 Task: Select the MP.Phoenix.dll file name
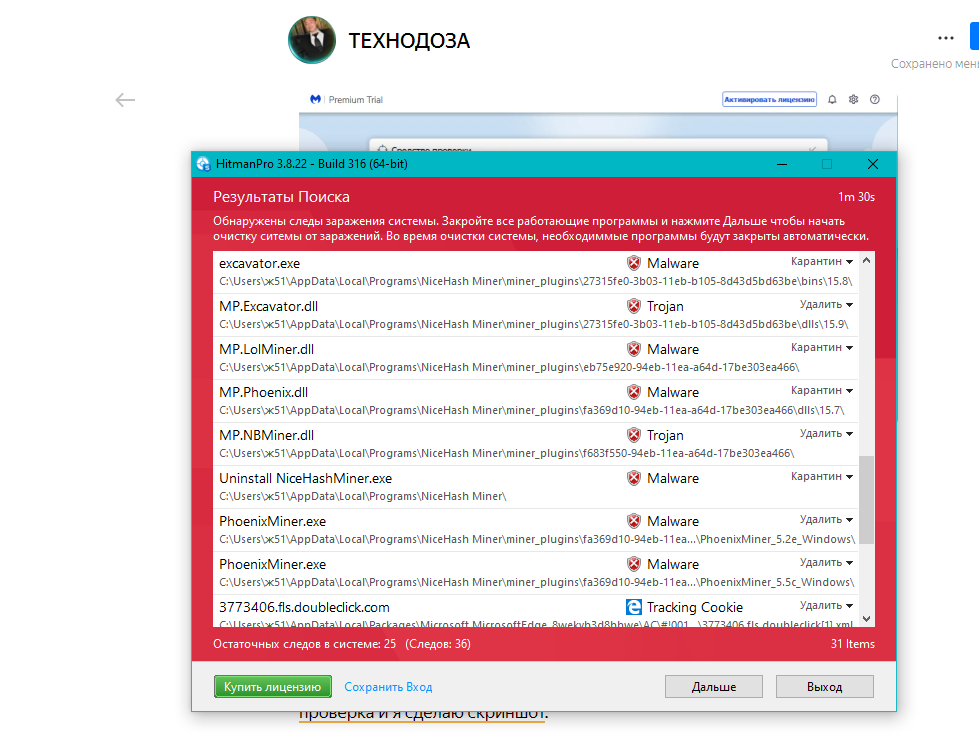(x=263, y=392)
